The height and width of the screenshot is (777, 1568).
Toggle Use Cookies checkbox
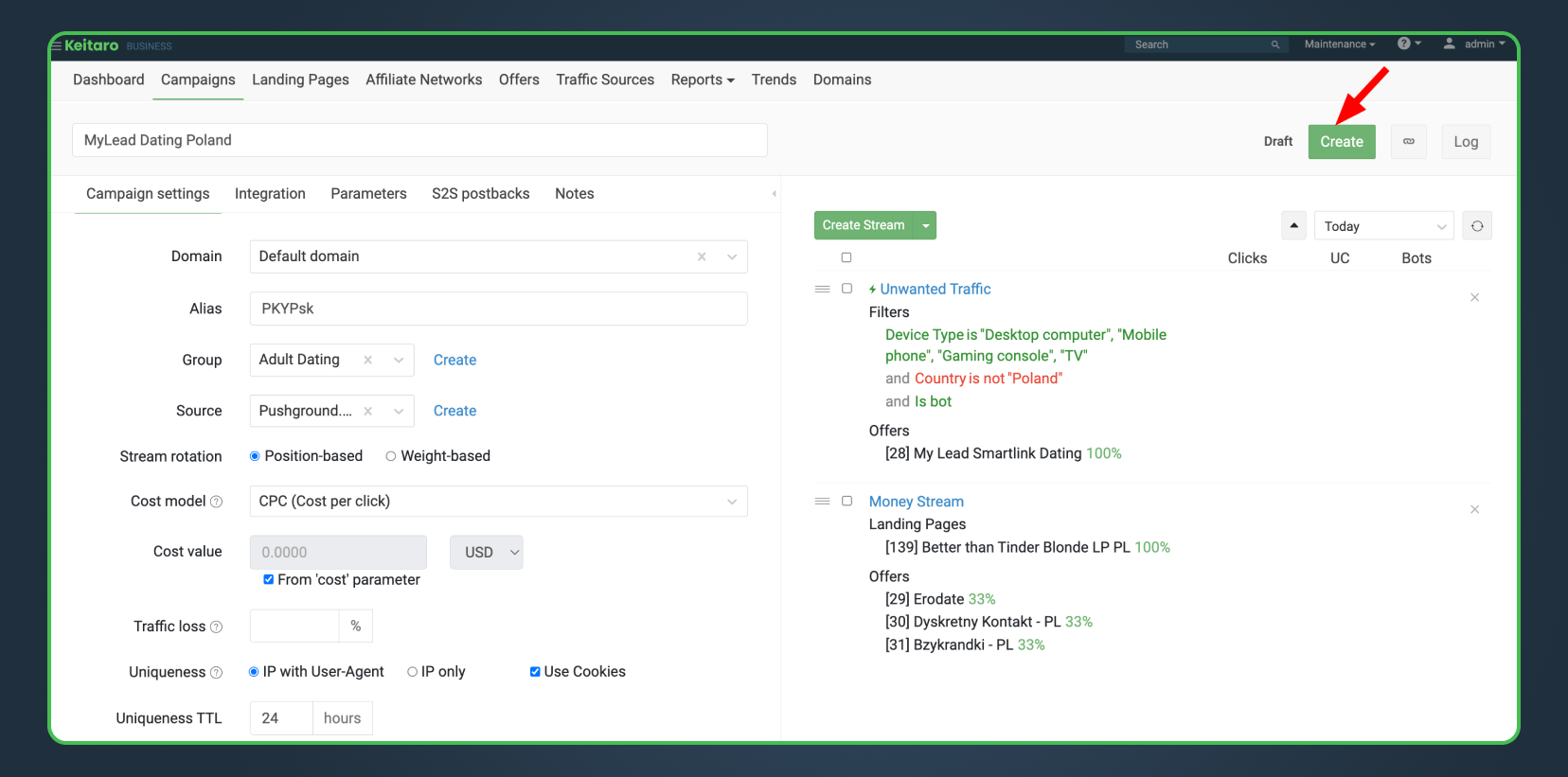tap(535, 672)
